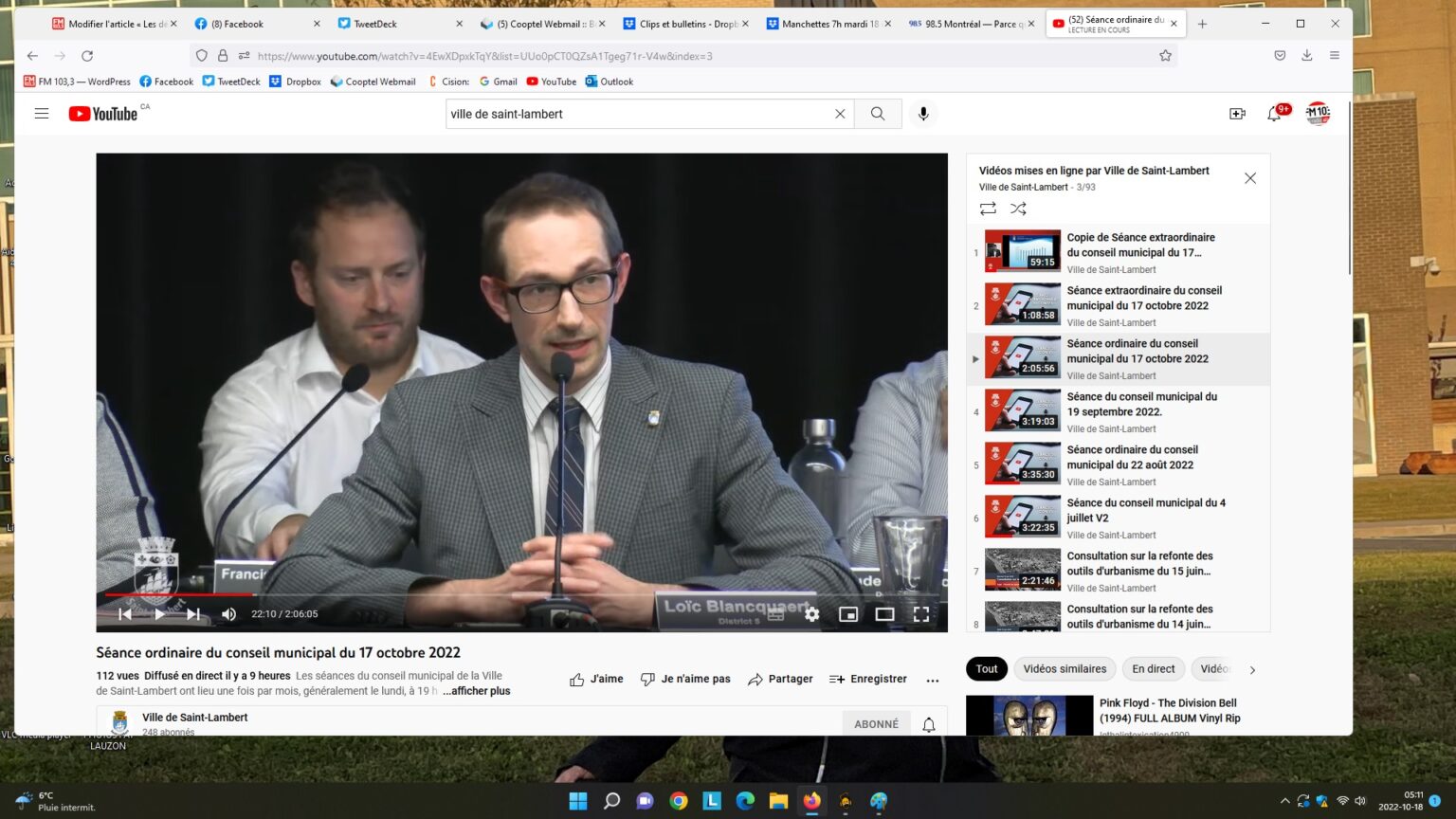Toggle playlist loop

coord(988,209)
